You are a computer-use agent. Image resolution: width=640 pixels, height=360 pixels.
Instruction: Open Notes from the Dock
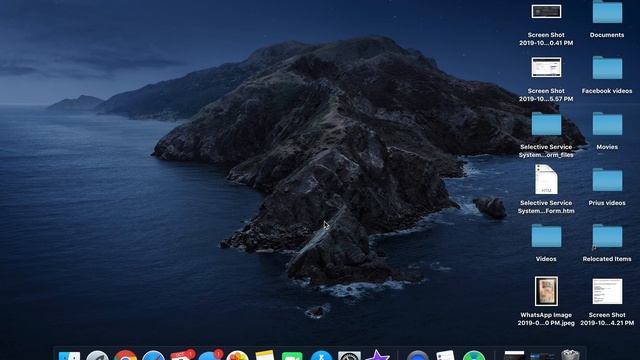click(265, 356)
